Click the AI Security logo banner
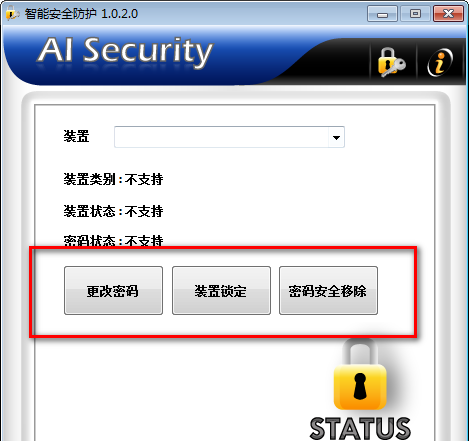Viewport: 469px width, 441px height. click(125, 51)
